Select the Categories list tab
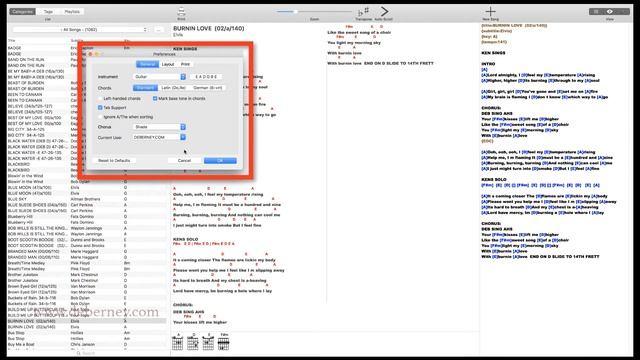This screenshot has width=640, height=360. (x=22, y=11)
